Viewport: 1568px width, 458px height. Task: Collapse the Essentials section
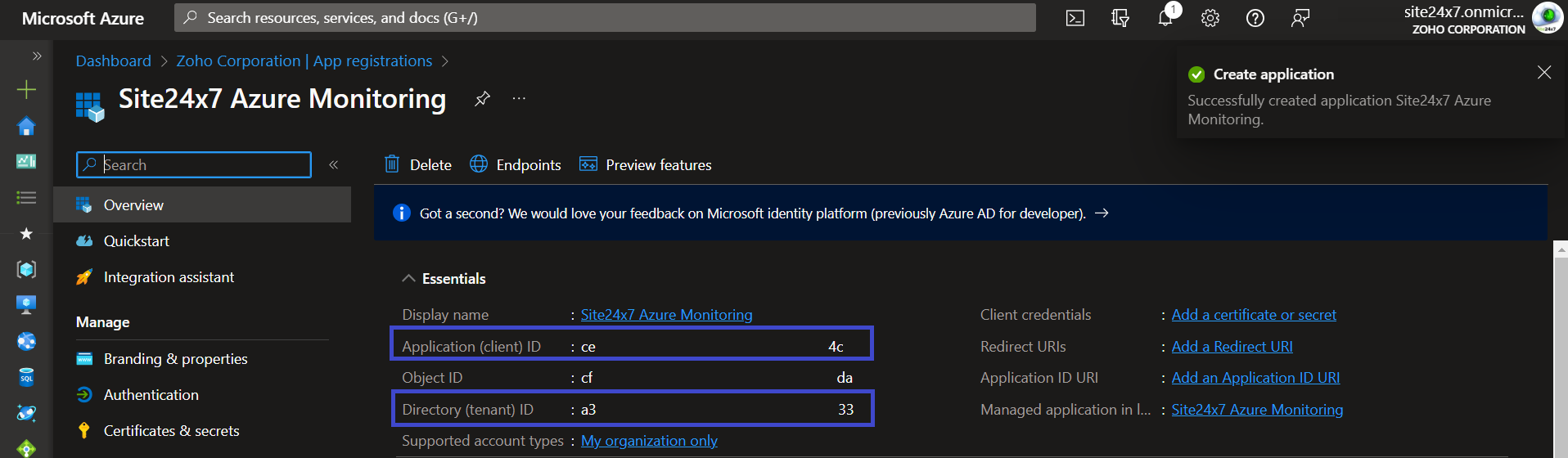[408, 279]
